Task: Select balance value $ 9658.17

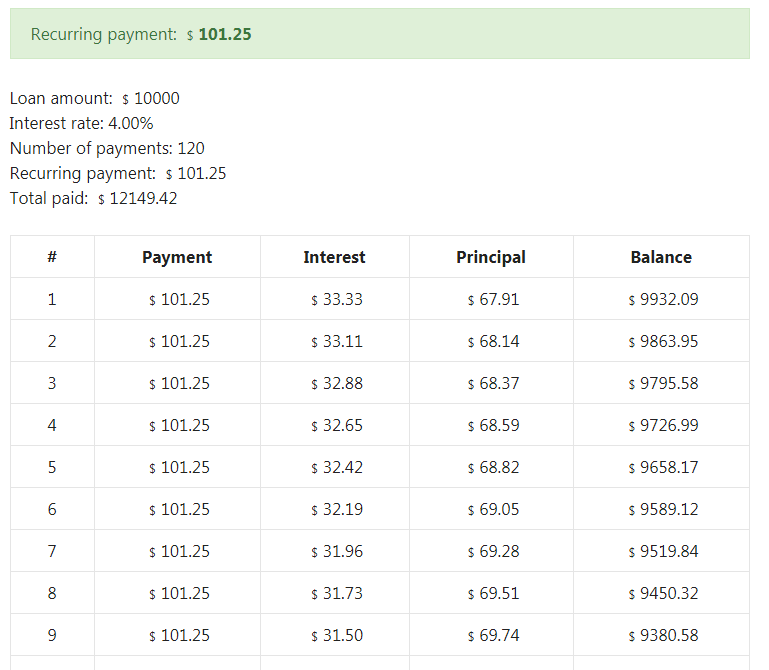Action: pos(664,467)
